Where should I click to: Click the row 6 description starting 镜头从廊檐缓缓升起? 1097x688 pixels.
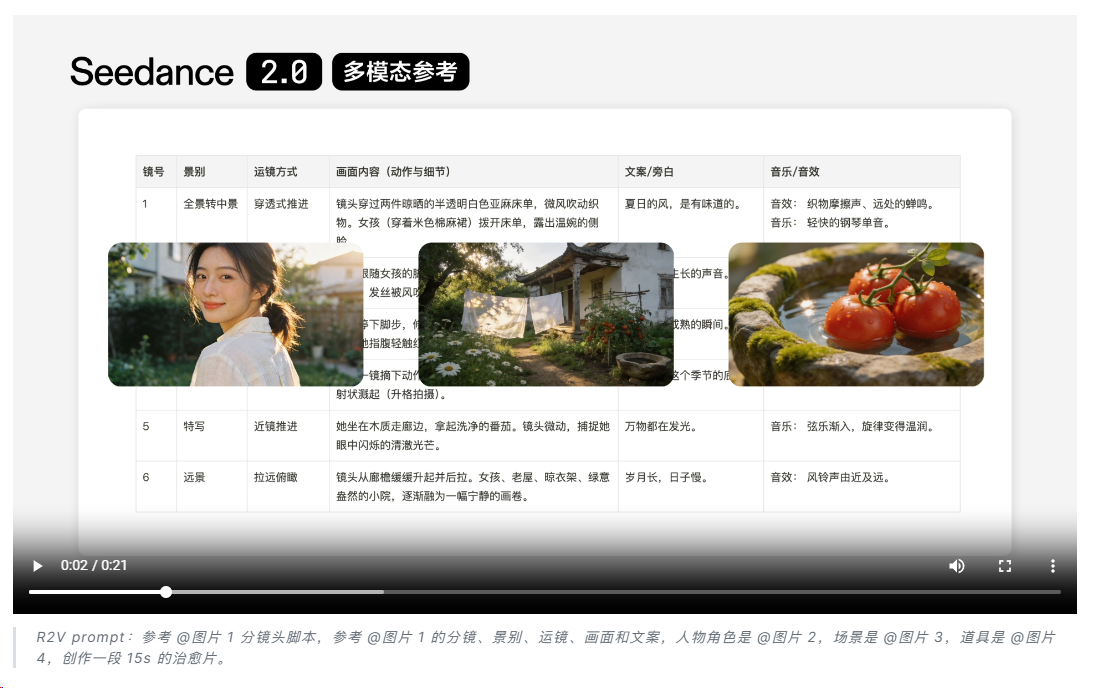tap(473, 486)
